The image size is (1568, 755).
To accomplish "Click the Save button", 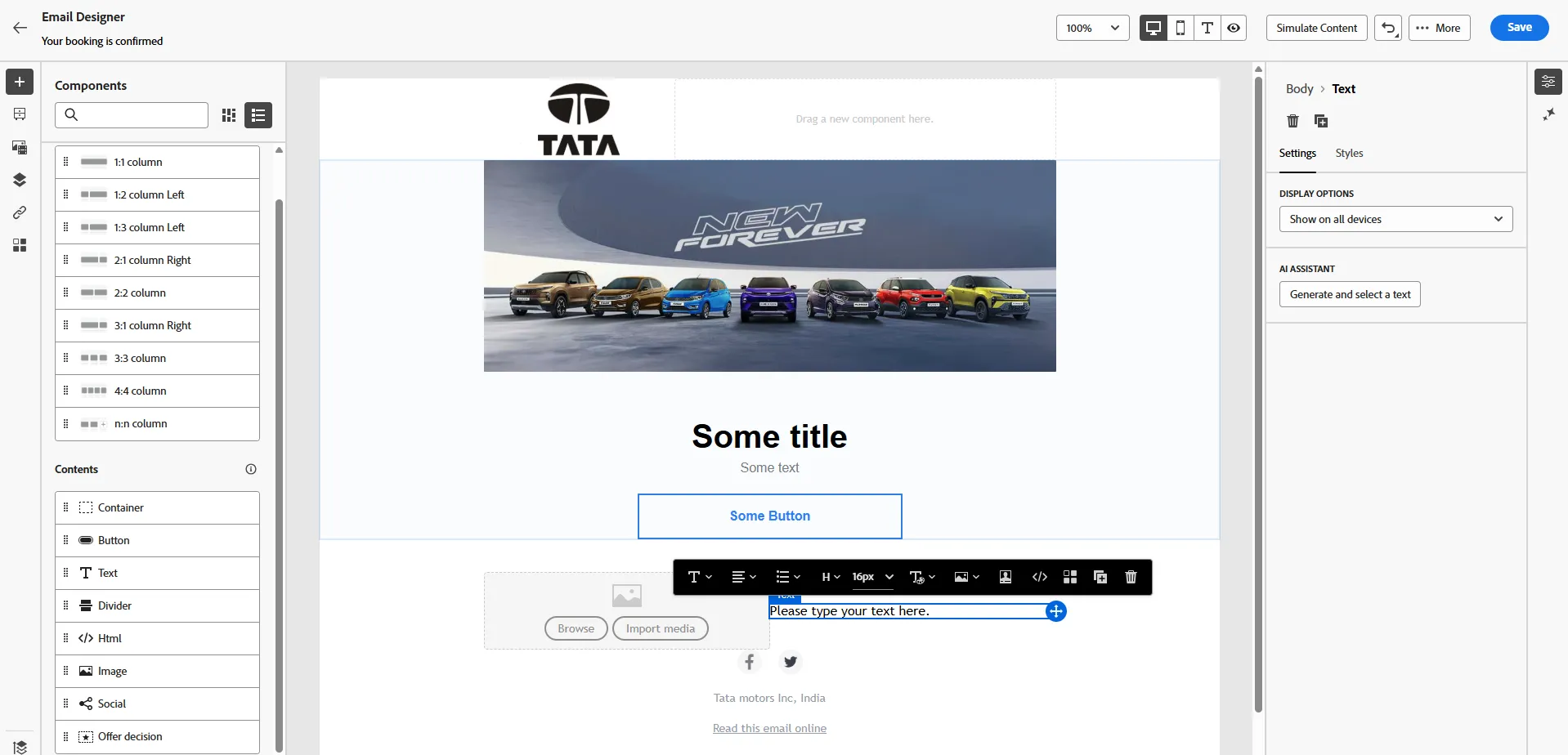I will [1519, 28].
